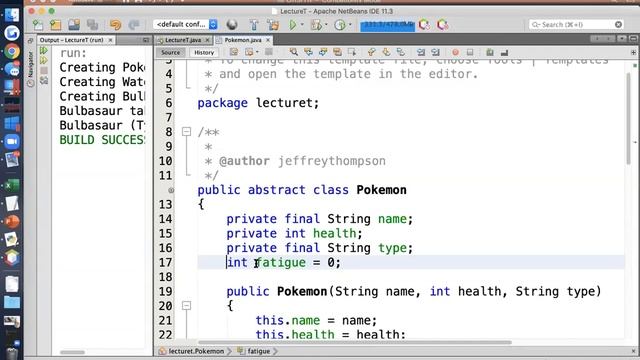Switch to the LectureT.java editor tab

click(182, 40)
